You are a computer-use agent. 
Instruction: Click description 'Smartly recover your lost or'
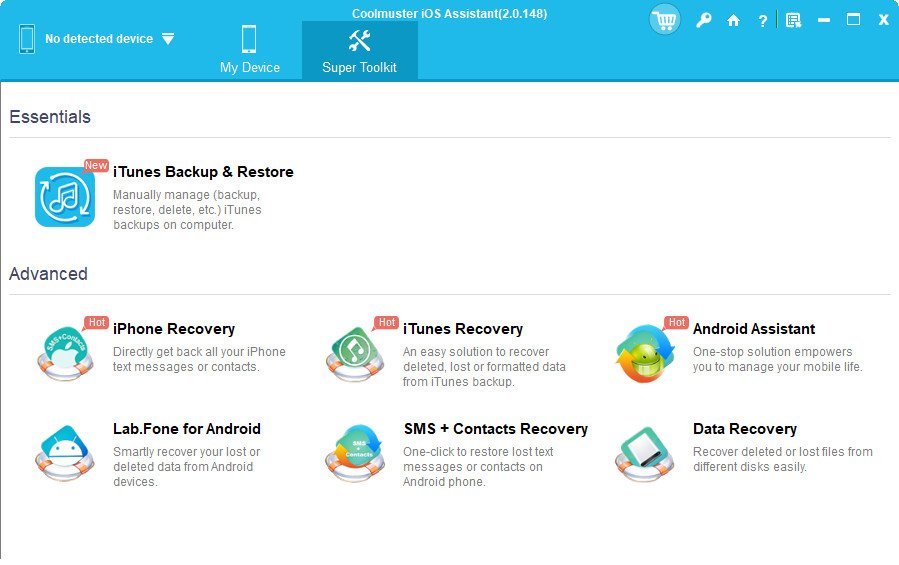186,451
